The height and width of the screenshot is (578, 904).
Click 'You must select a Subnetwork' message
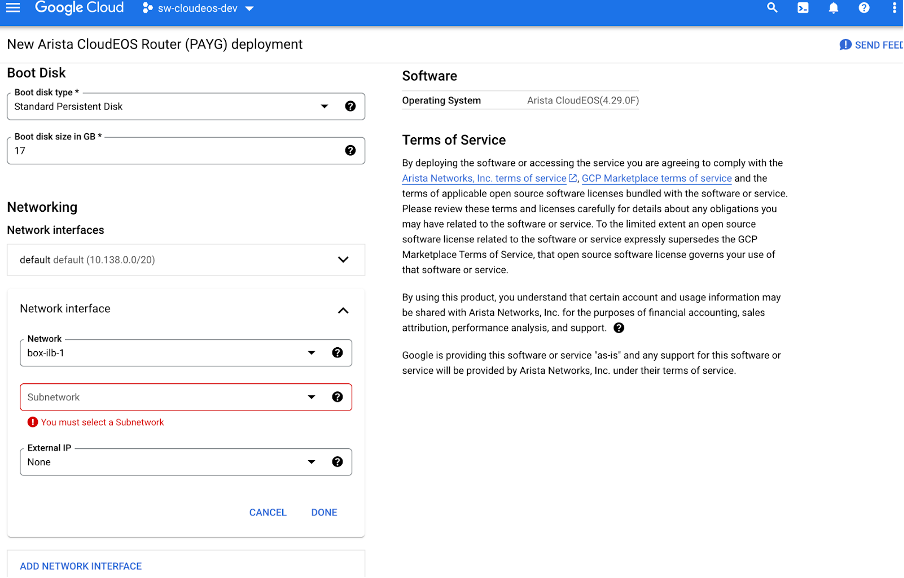click(x=102, y=422)
